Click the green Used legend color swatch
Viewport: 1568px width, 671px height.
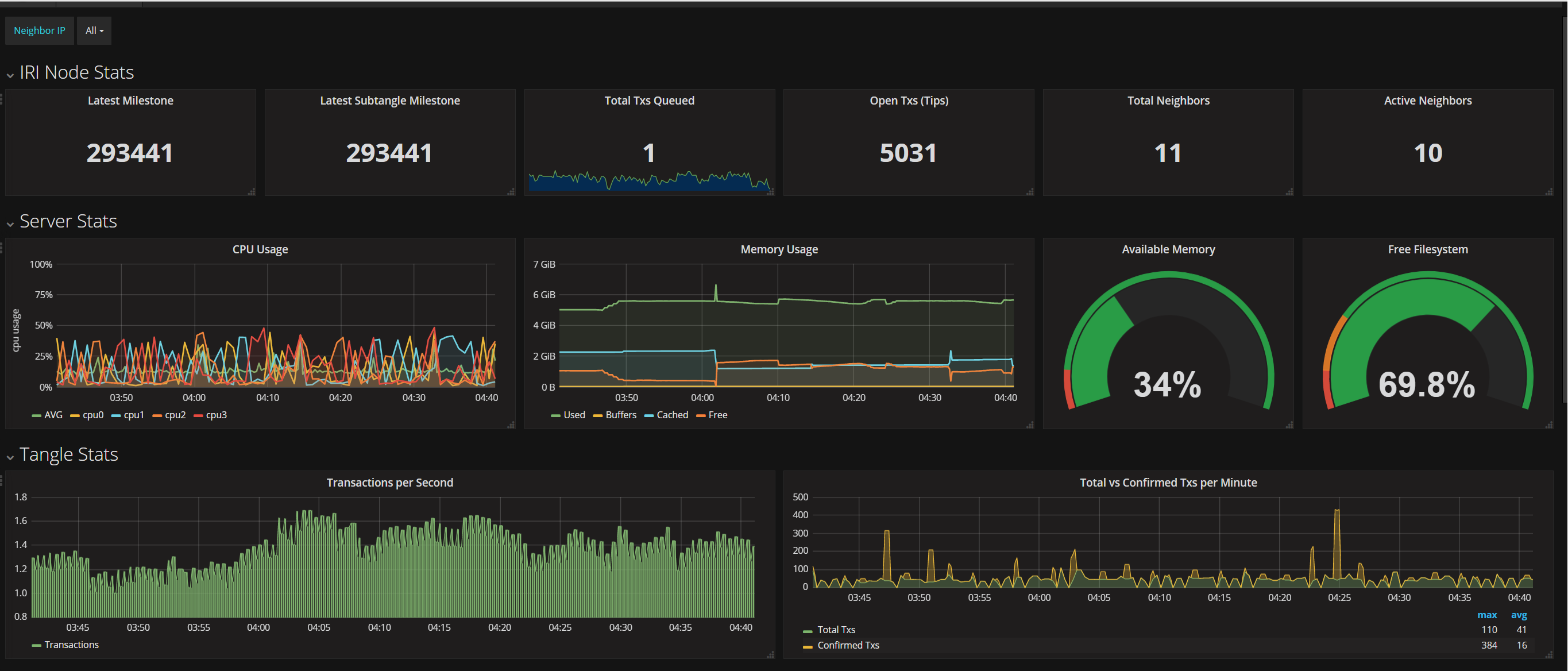[x=555, y=416]
